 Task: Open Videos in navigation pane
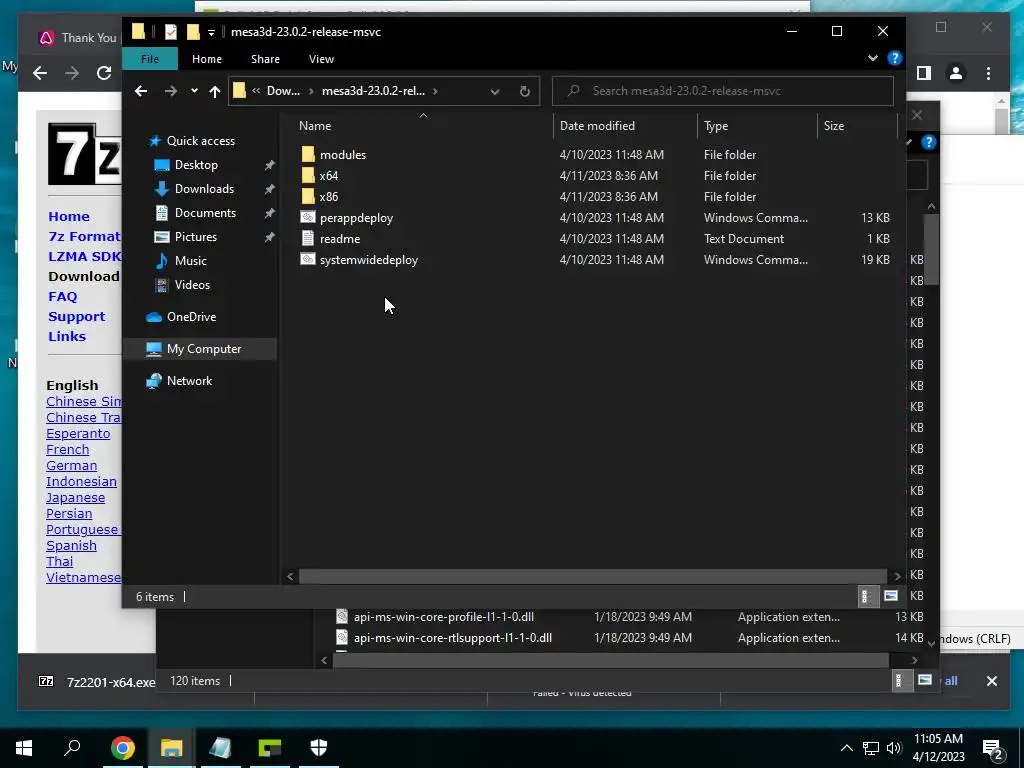(192, 285)
